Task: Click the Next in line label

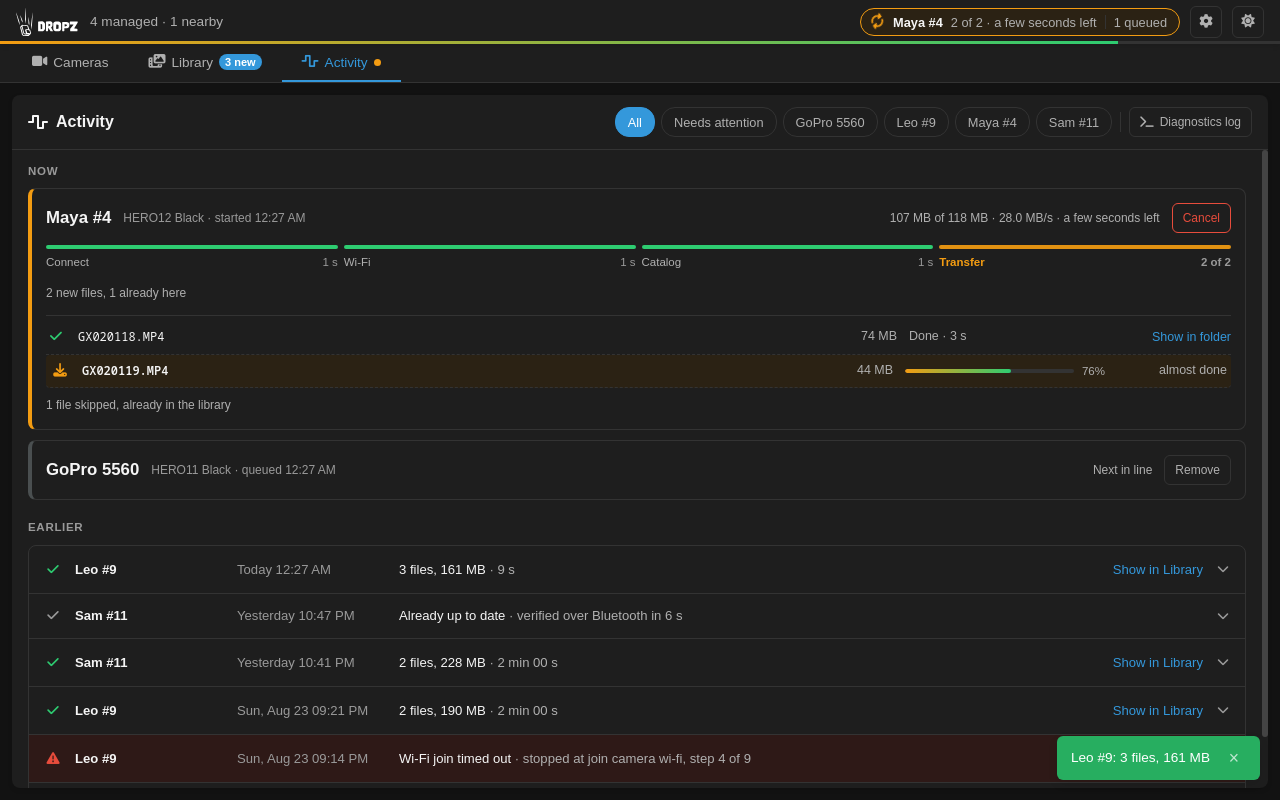Action: [x=1122, y=470]
